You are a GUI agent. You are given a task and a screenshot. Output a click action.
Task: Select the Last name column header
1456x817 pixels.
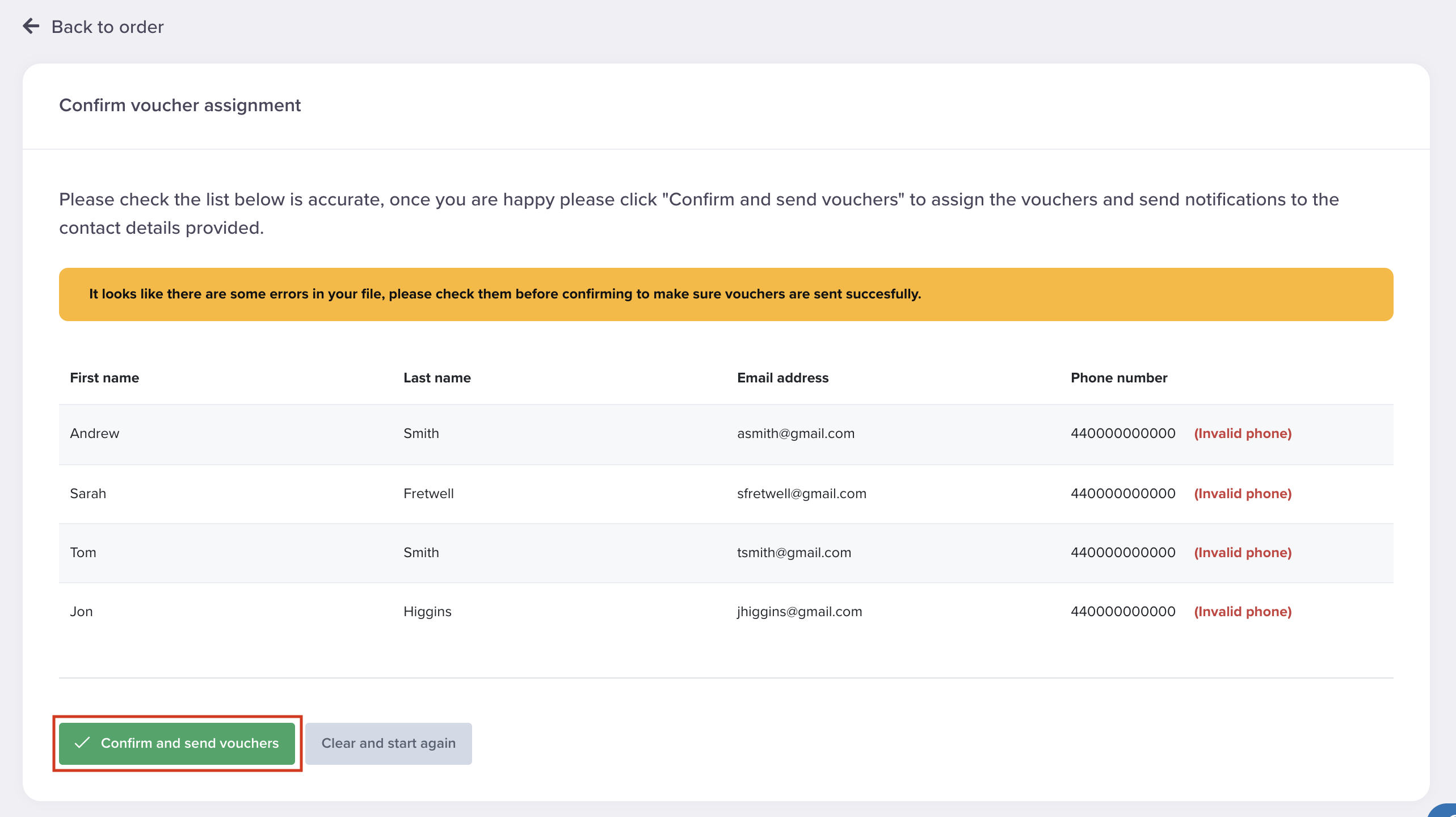pos(437,378)
